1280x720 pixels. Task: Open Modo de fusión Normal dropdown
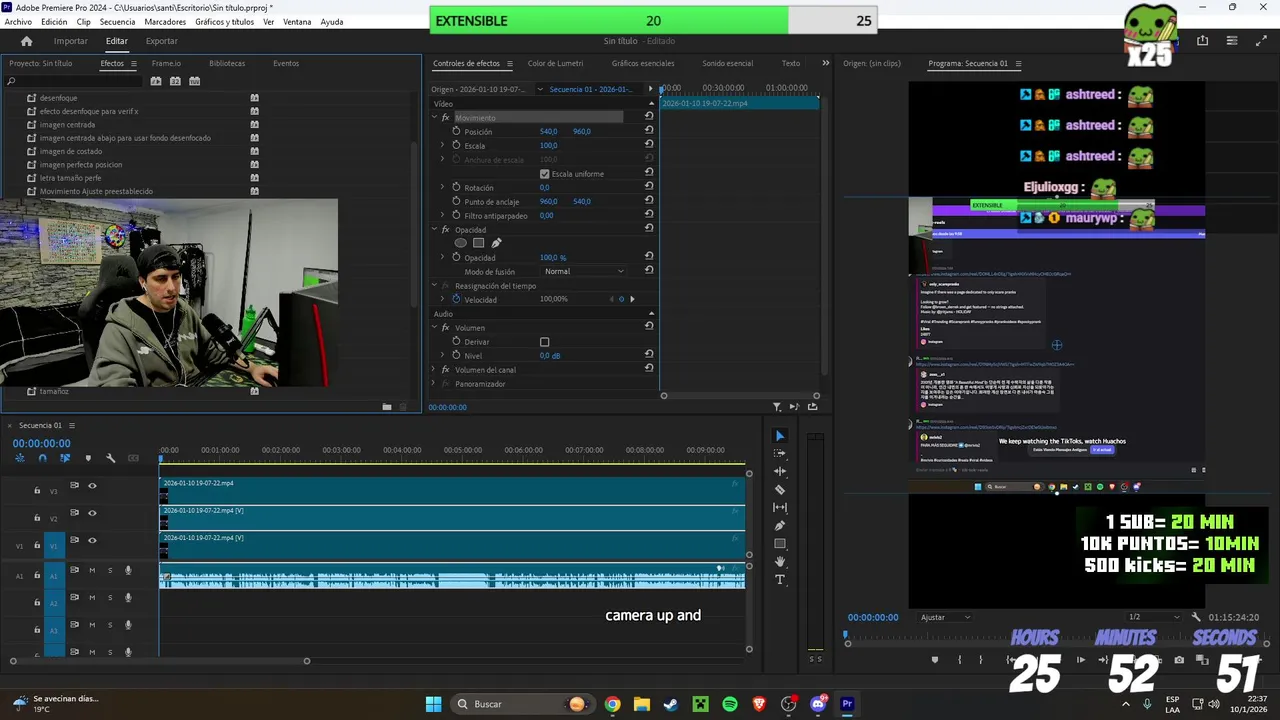point(585,271)
